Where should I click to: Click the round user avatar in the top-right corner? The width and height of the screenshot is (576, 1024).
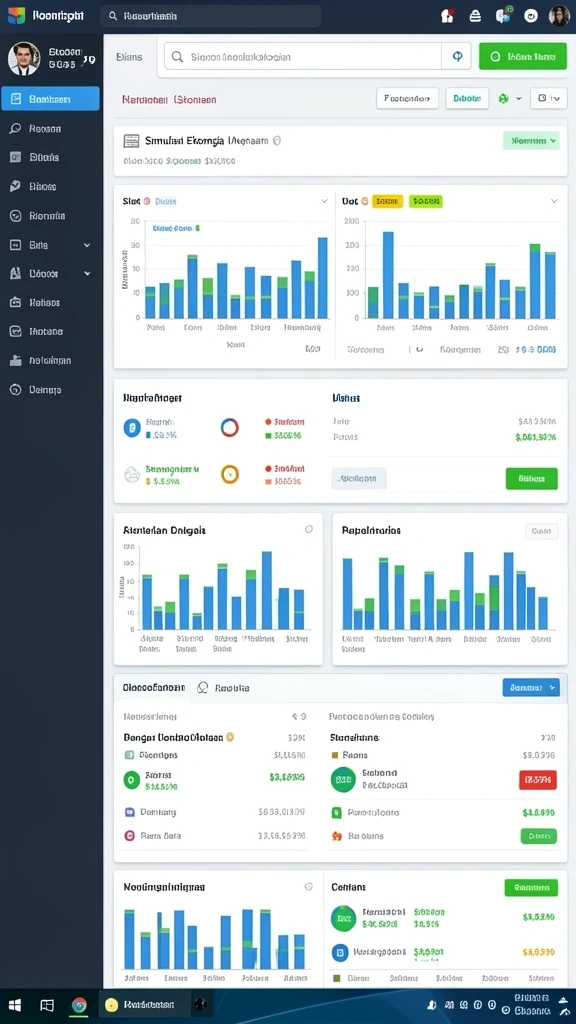point(559,16)
